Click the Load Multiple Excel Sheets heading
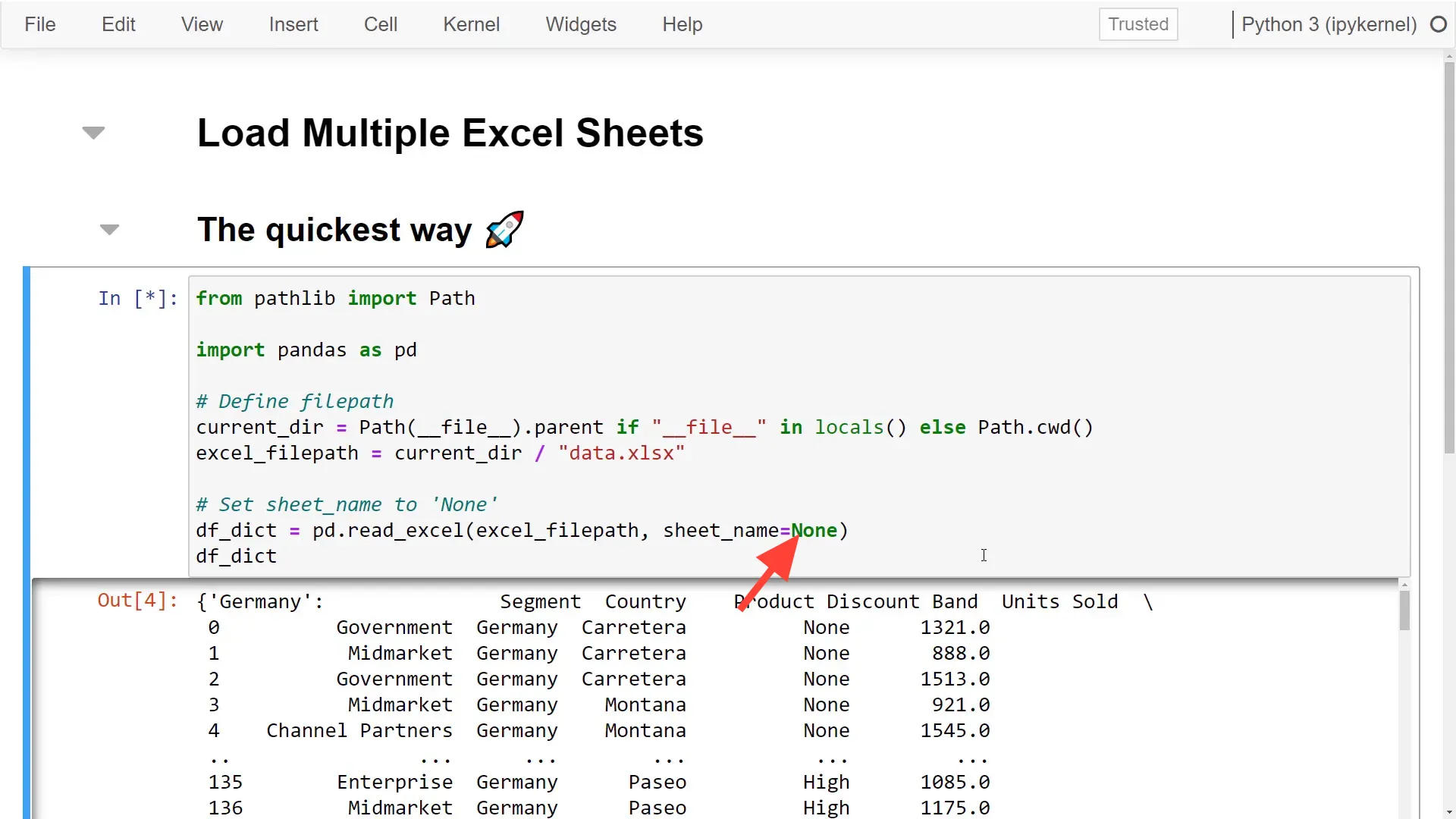1456x819 pixels. point(450,133)
